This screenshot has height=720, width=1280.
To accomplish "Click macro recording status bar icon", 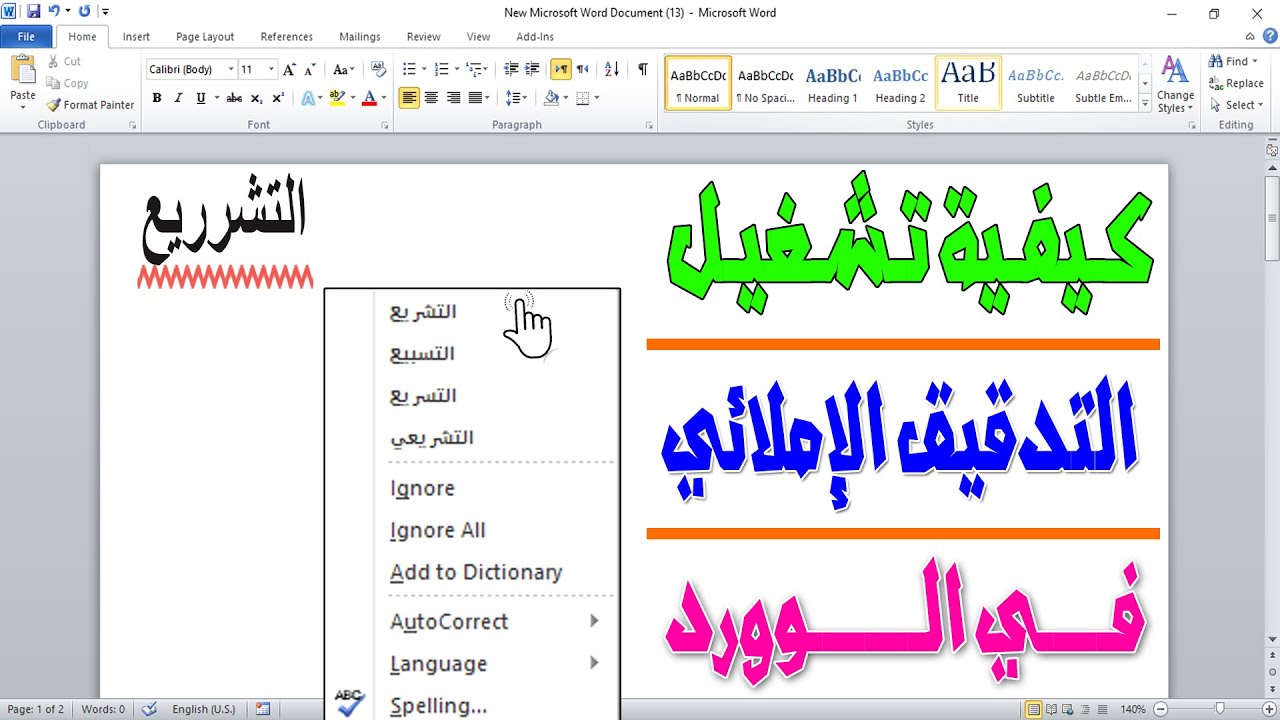I will pos(263,709).
